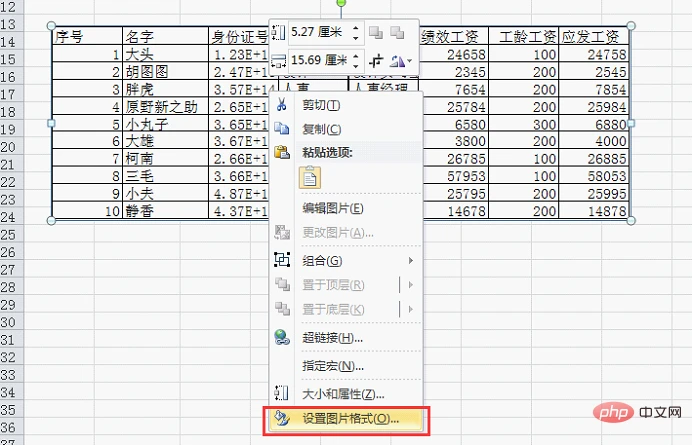Image resolution: width=692 pixels, height=445 pixels.
Task: Select row header 20
Action: coord(9,147)
